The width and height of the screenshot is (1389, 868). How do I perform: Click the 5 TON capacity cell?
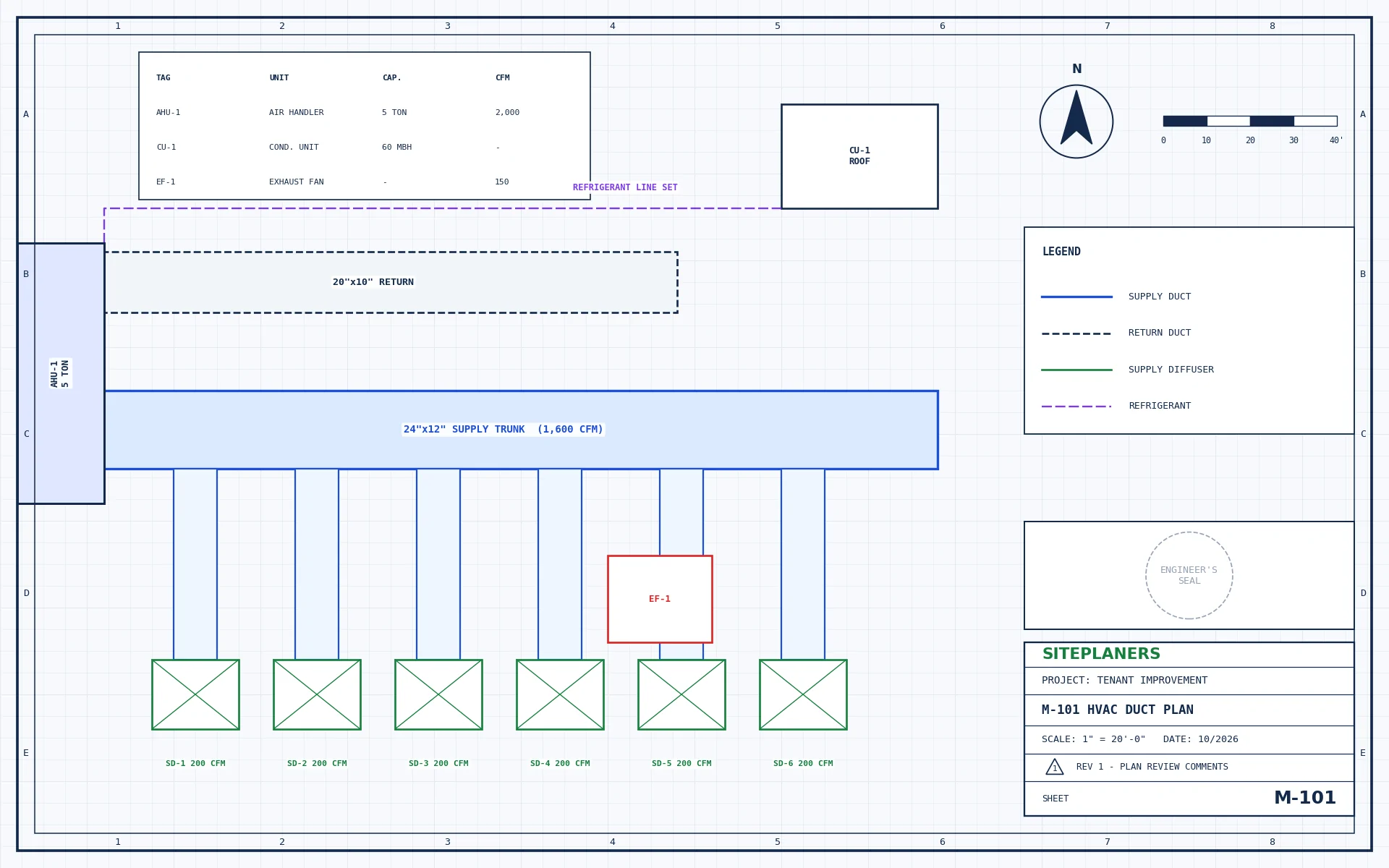tap(394, 113)
